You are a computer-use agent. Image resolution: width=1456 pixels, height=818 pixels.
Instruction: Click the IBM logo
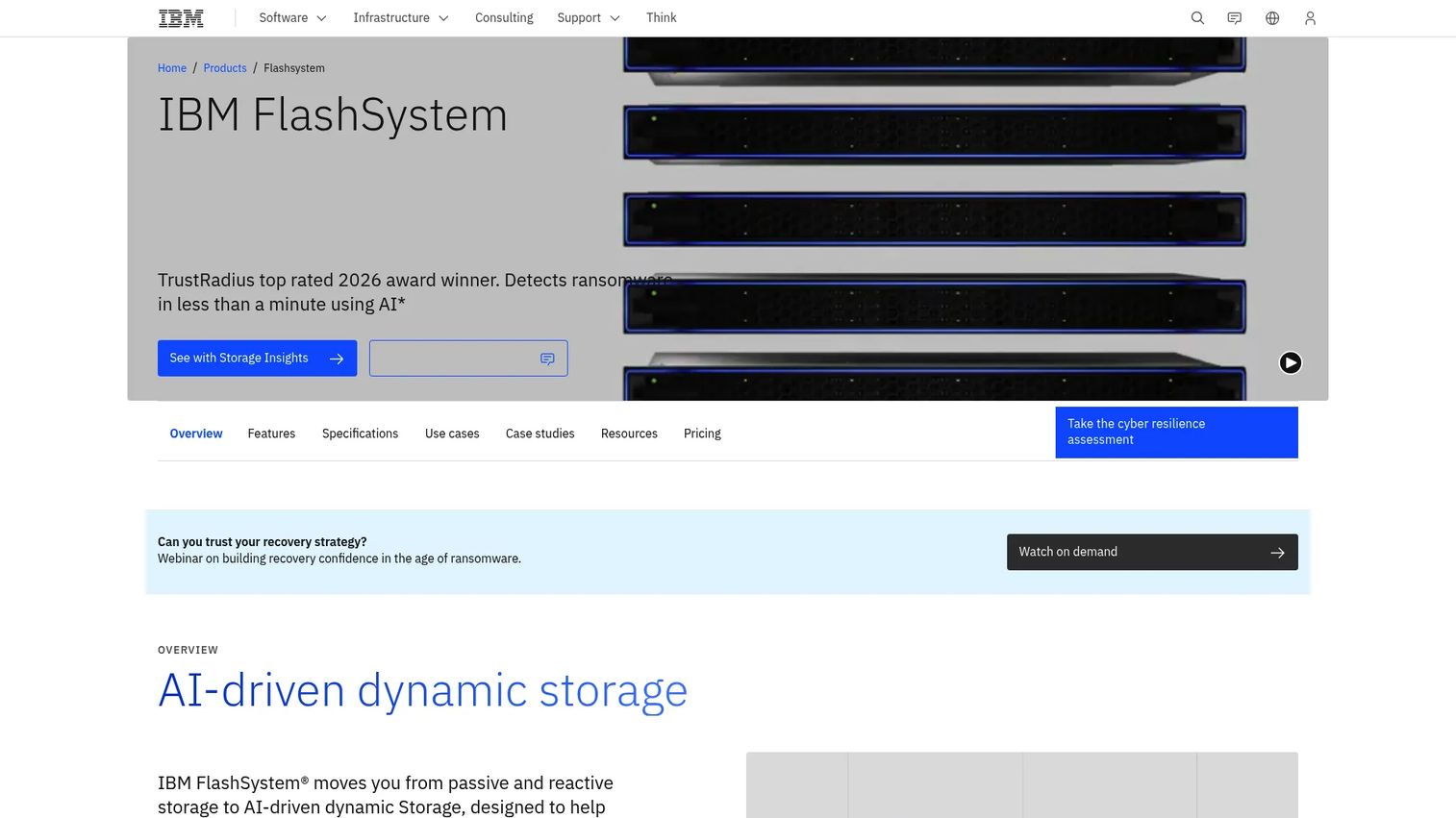(181, 18)
